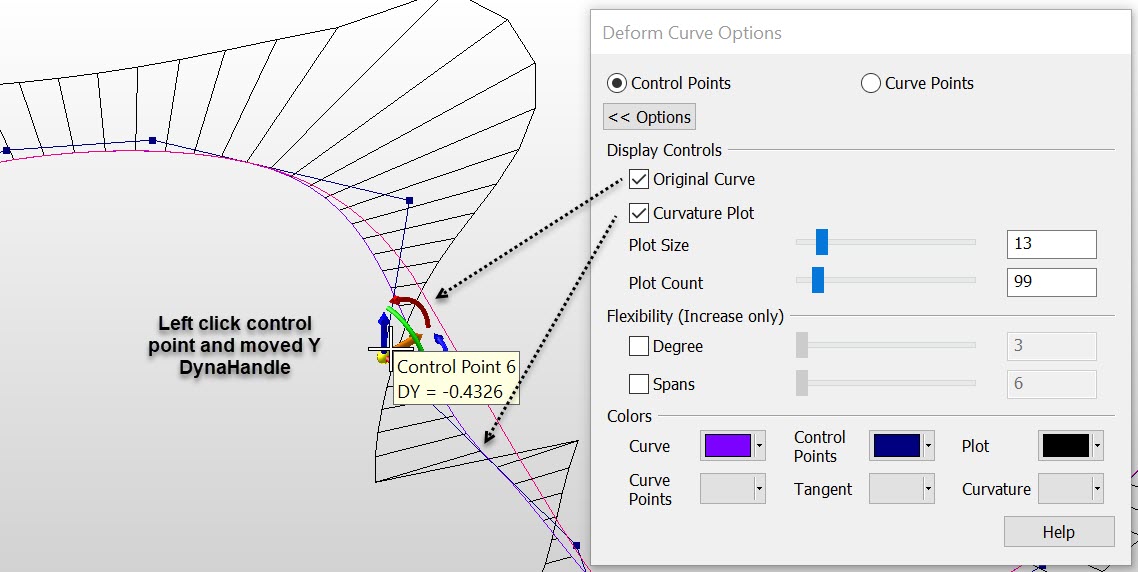Open the Curvature color dropdown arrow

coord(1097,489)
